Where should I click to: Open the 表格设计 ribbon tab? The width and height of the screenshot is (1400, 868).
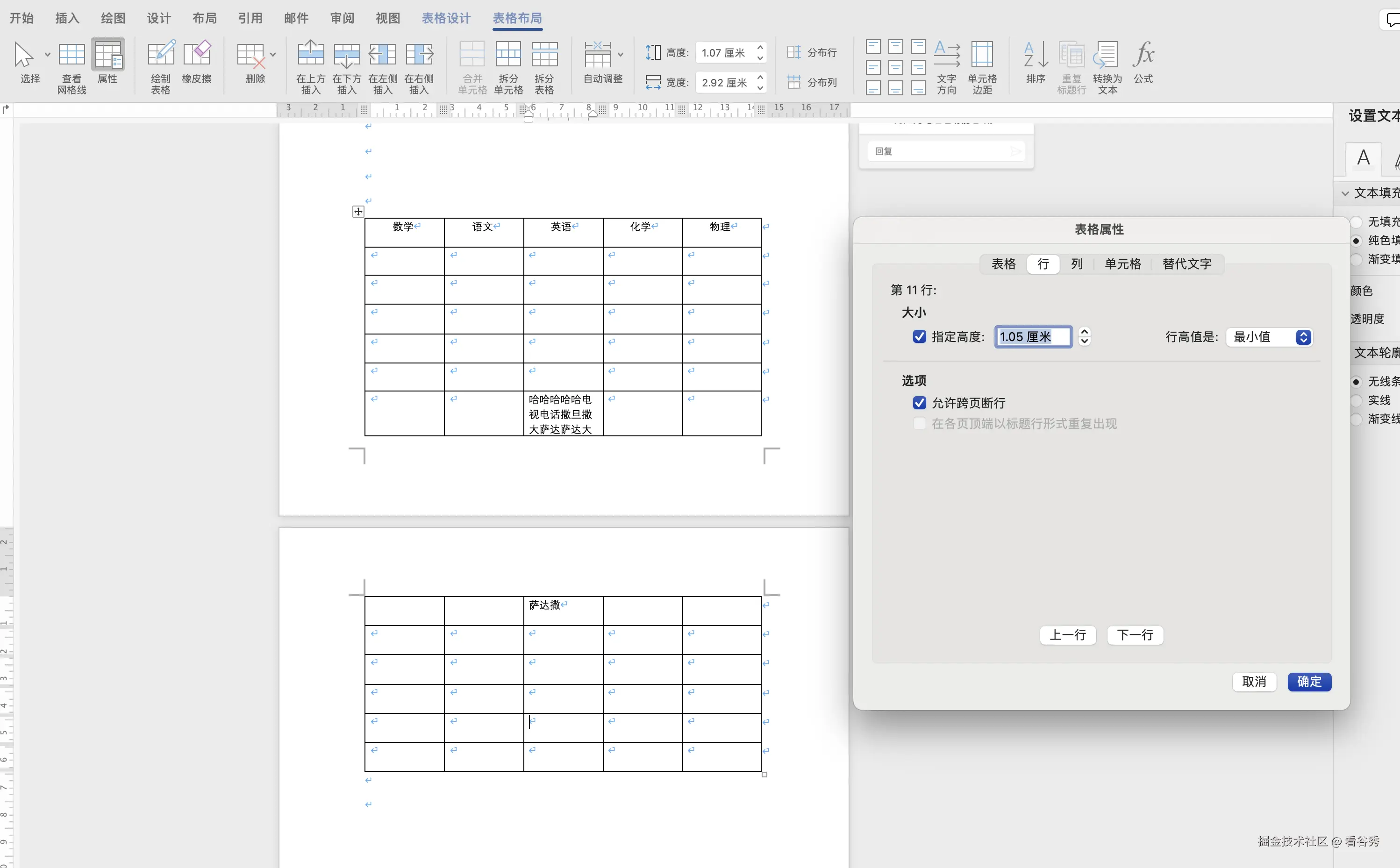point(446,18)
